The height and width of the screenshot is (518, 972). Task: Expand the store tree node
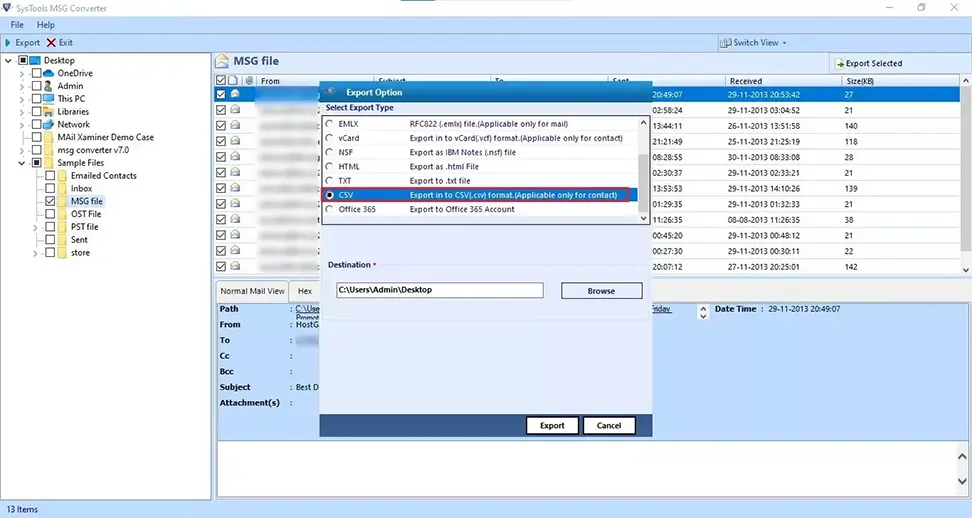point(35,253)
